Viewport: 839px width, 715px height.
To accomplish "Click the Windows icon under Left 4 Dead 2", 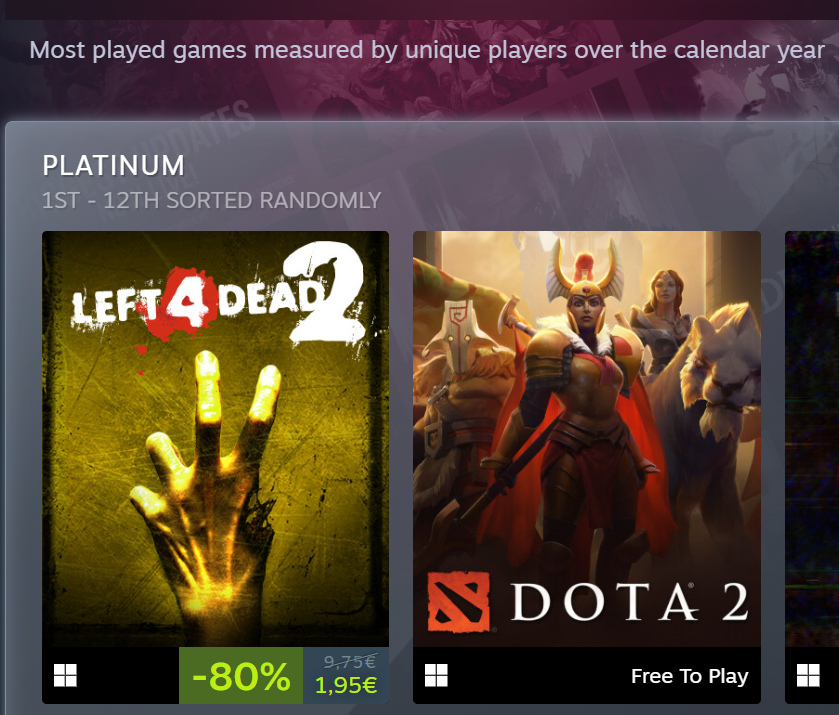I will pos(65,675).
